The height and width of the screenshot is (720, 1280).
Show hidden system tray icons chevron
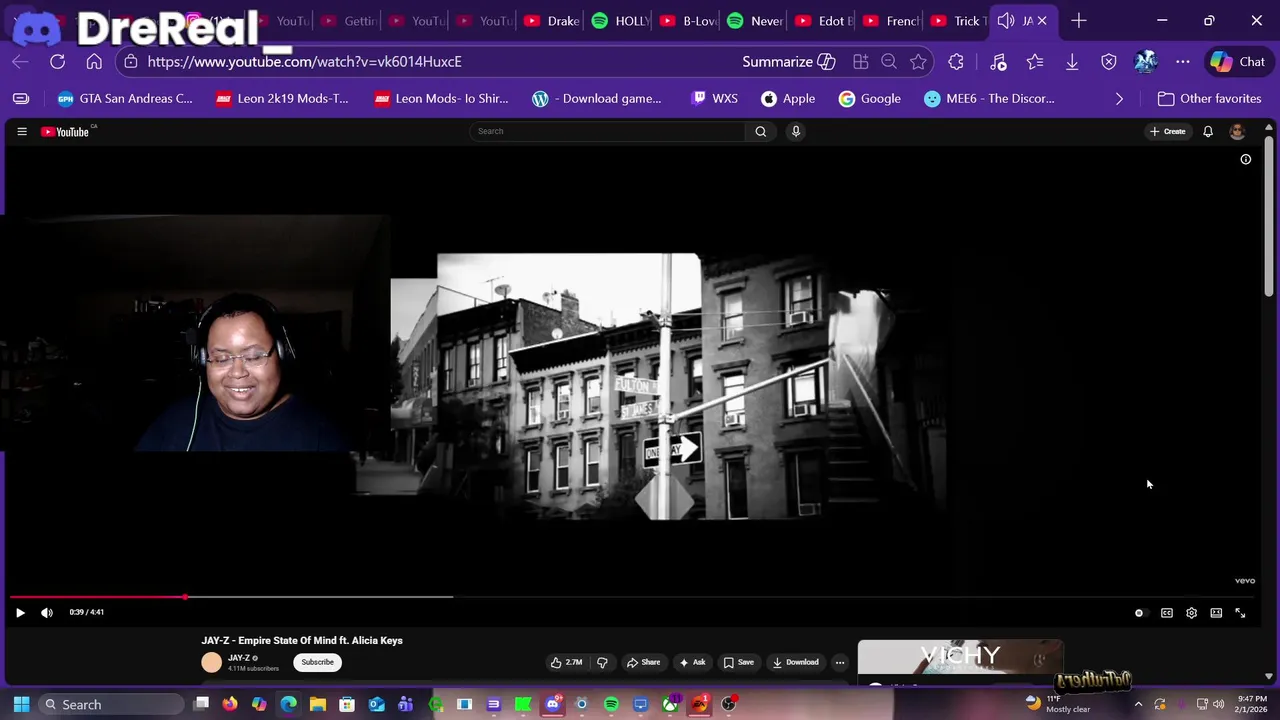click(x=1138, y=705)
